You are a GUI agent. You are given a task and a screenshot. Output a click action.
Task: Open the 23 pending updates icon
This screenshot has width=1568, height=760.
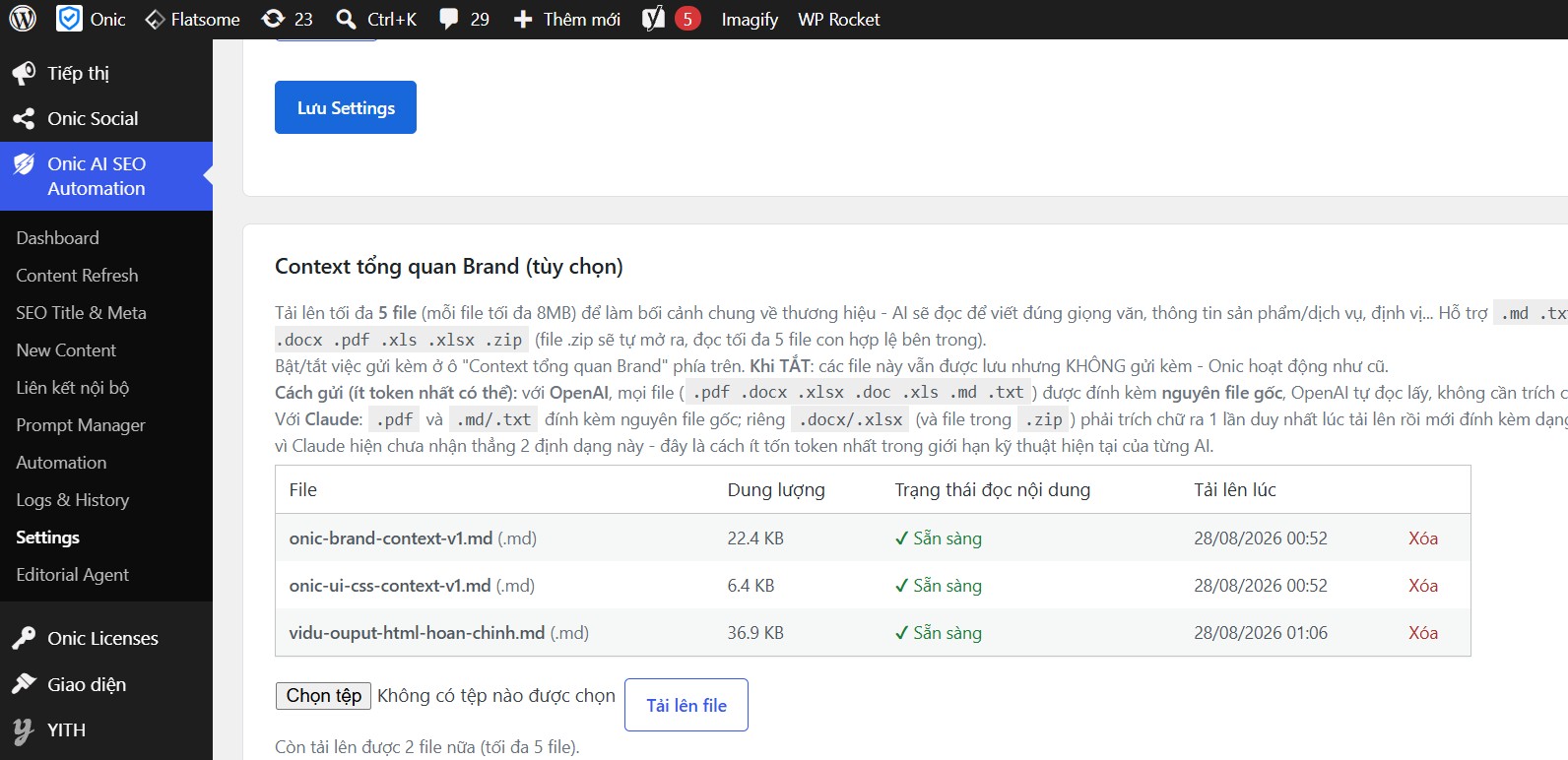click(x=273, y=19)
